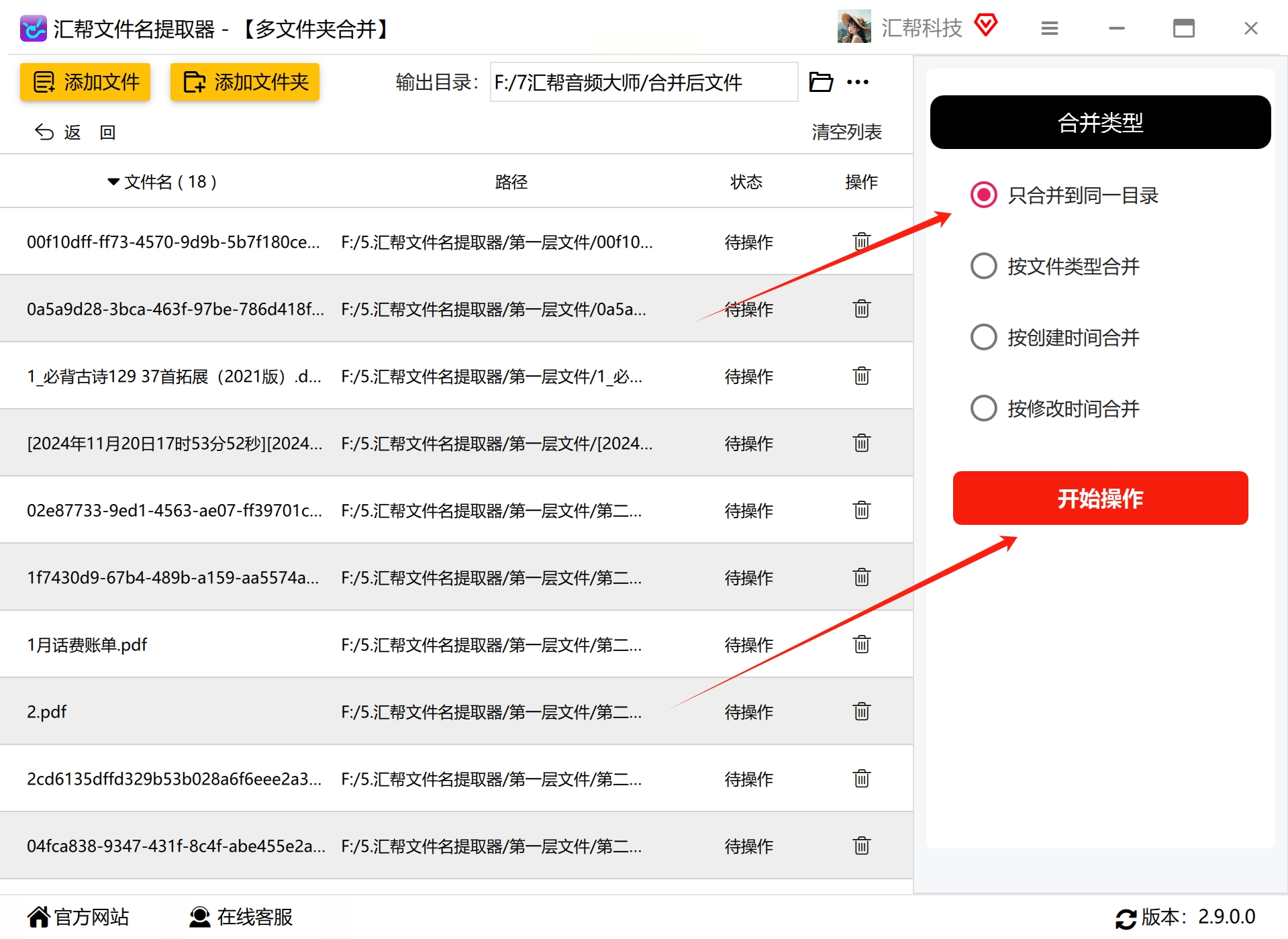This screenshot has width=1288, height=939.
Task: Select 按创建时间合并 radio button
Action: pos(984,337)
